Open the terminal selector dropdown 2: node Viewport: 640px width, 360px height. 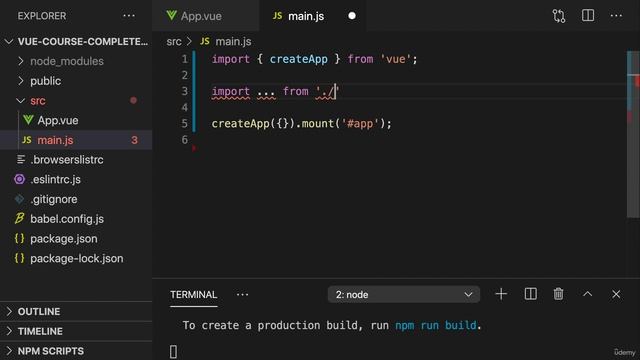tap(404, 294)
